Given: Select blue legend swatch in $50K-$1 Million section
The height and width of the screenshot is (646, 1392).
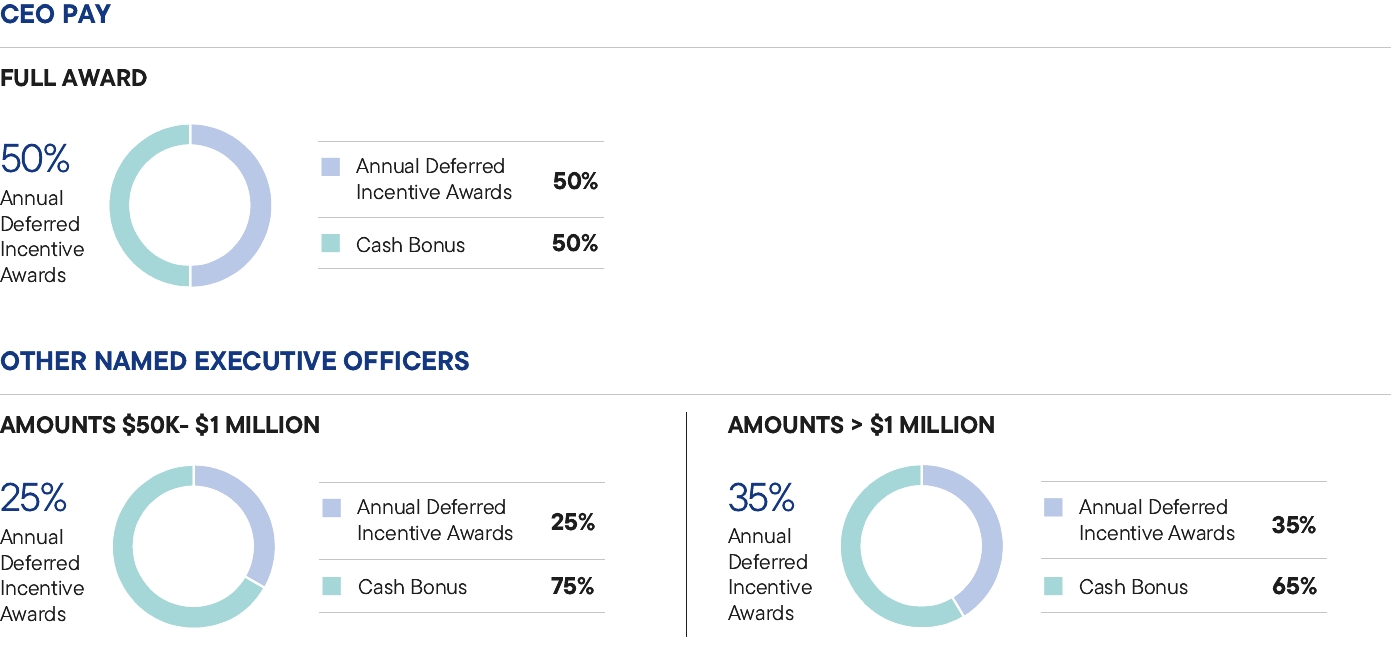Looking at the screenshot, I should point(332,508).
